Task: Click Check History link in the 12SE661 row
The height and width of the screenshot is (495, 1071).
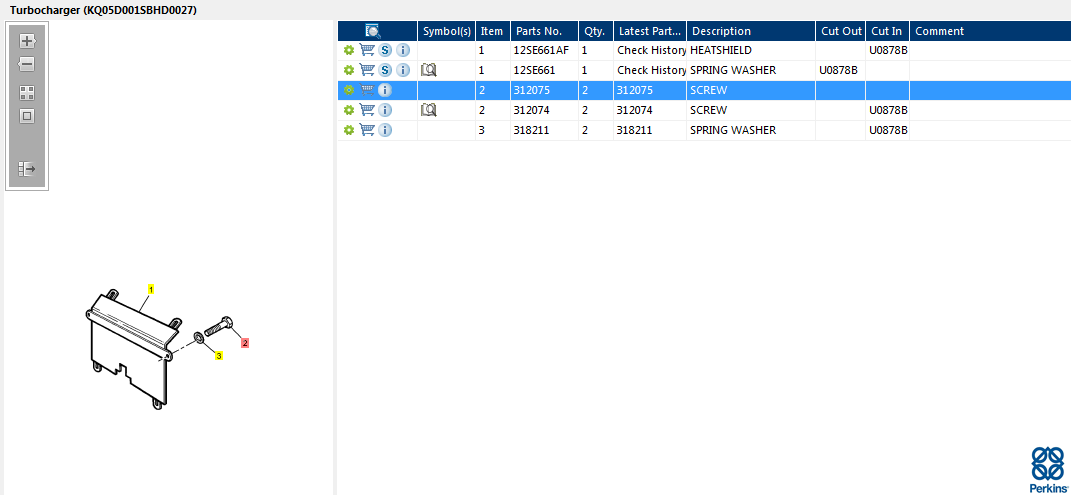Action: (x=651, y=70)
